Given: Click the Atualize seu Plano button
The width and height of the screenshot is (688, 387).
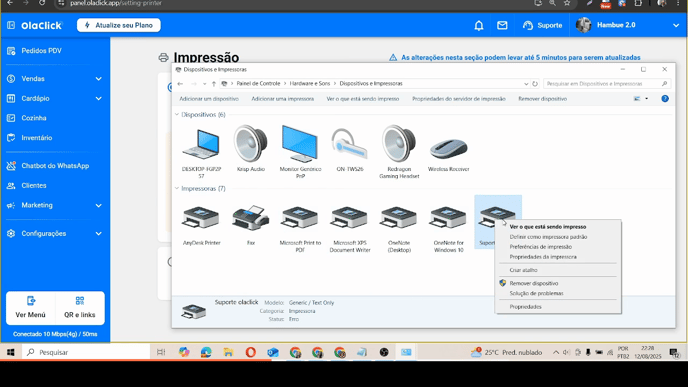Looking at the screenshot, I should point(118,25).
